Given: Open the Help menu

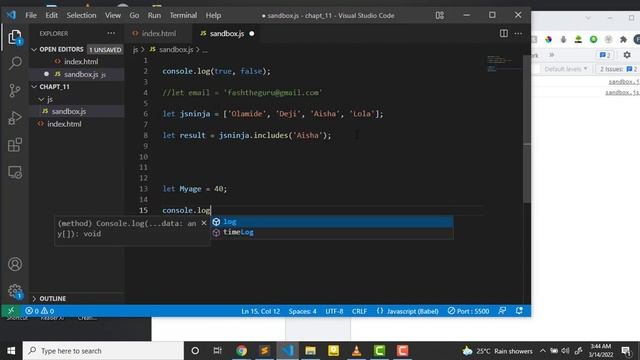Looking at the screenshot, I should tap(213, 16).
